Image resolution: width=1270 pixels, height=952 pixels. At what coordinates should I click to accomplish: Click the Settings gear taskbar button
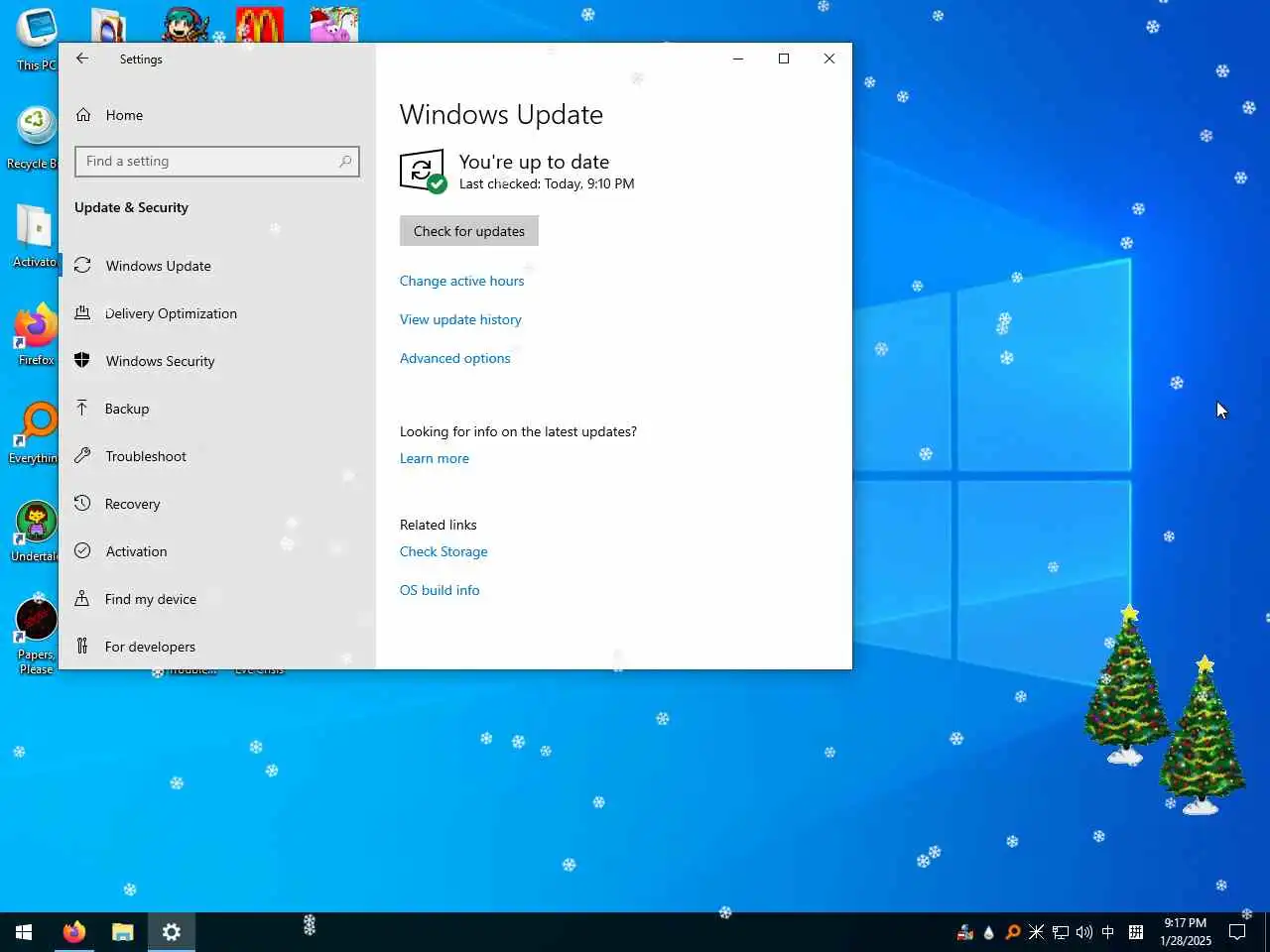click(171, 932)
